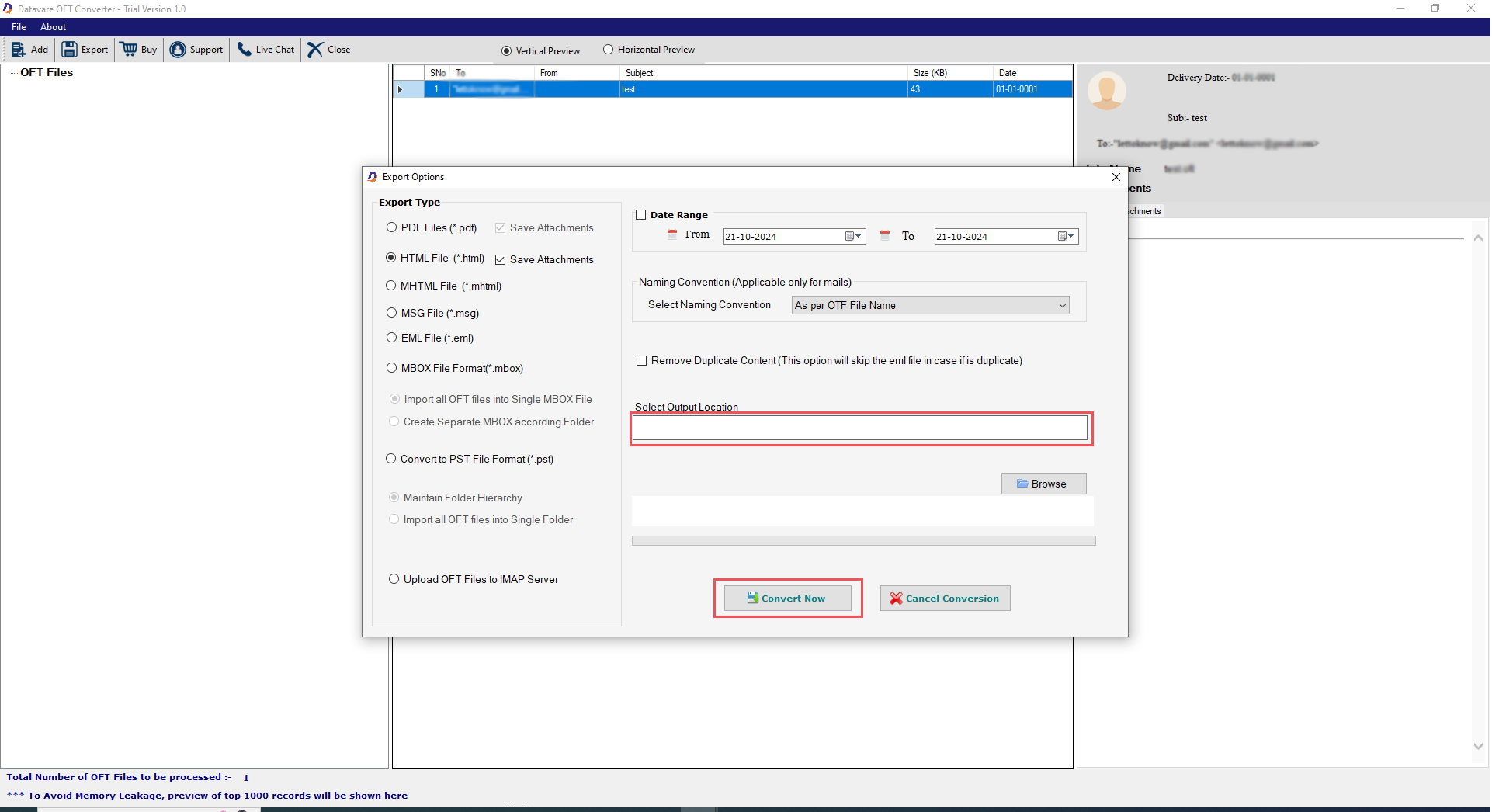Click the Browse button
Image resolution: width=1492 pixels, height=812 pixels.
[x=1043, y=484]
